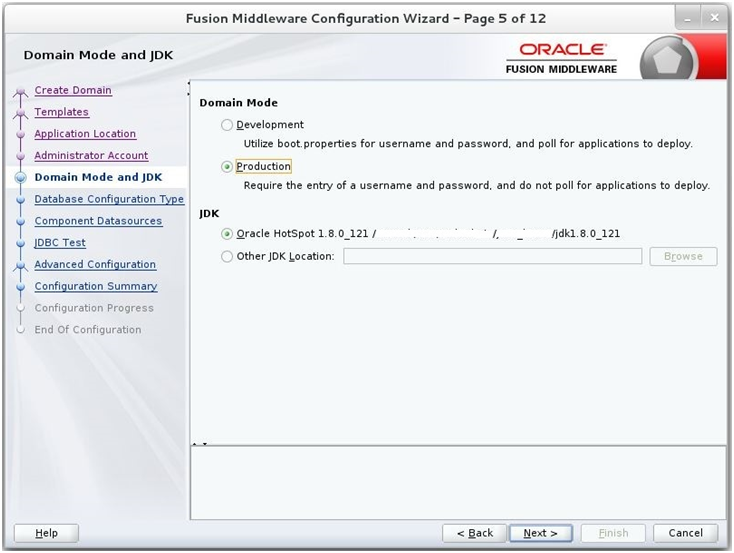Open the Configuration Summary step
734x553 pixels.
(96, 286)
